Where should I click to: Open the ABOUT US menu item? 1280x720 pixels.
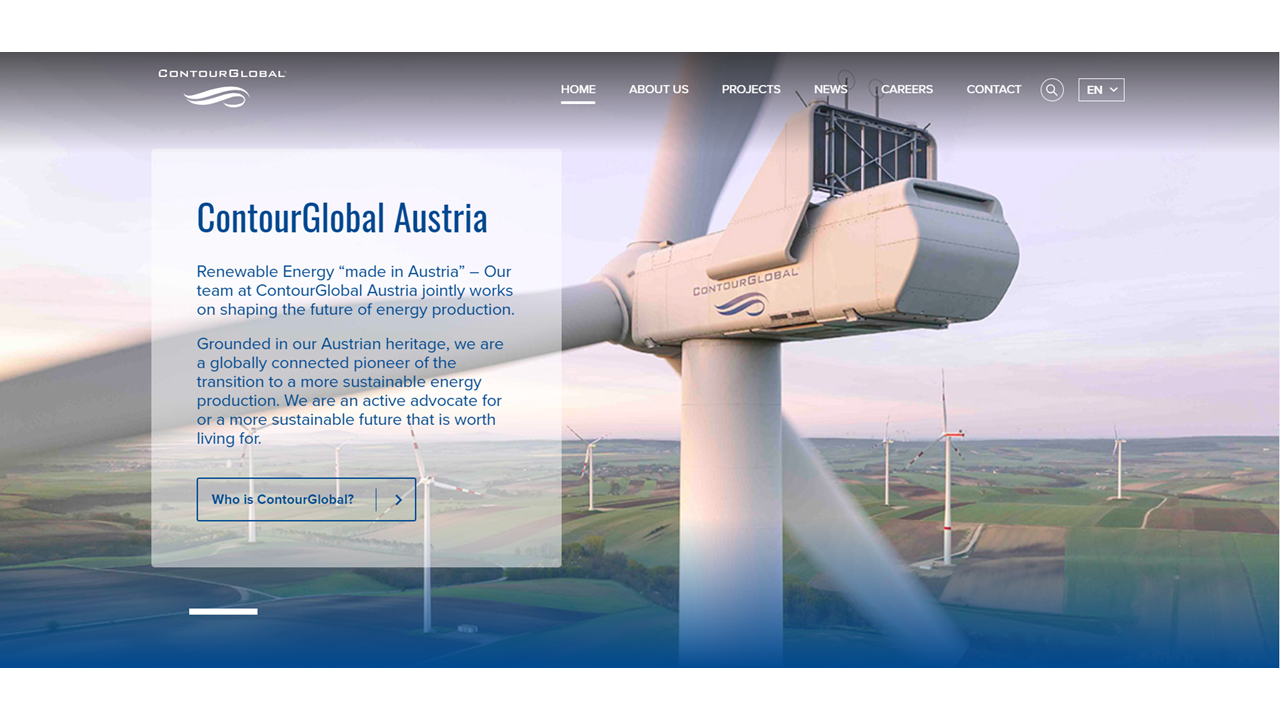coord(658,89)
